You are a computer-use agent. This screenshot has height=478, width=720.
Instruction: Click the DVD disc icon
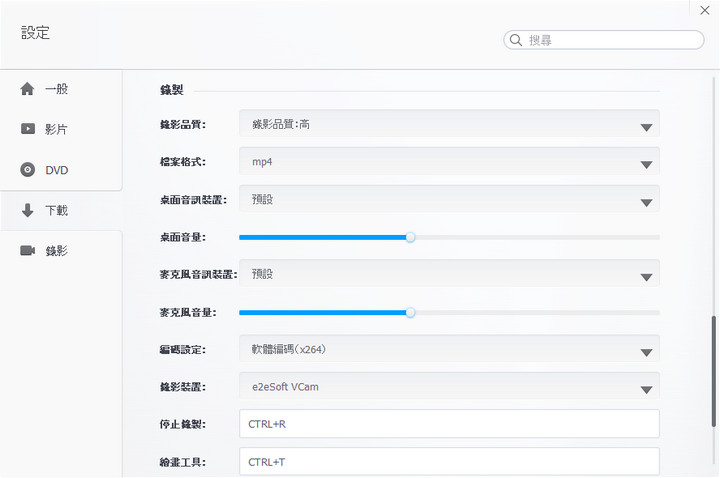[x=28, y=170]
